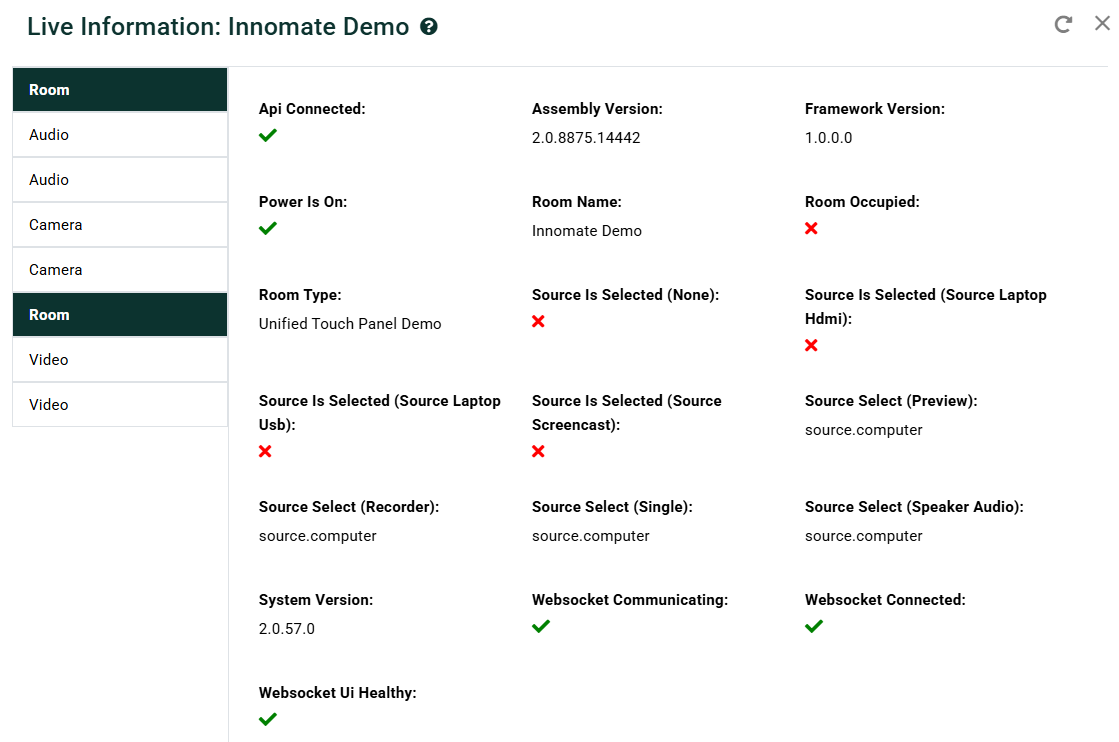Click the Innomate Demo value under Room Name

(x=587, y=231)
